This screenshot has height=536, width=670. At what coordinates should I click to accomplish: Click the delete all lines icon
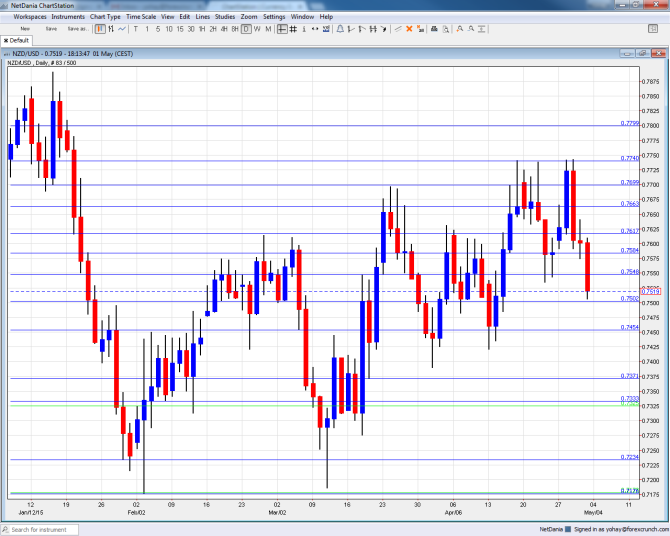coord(420,29)
